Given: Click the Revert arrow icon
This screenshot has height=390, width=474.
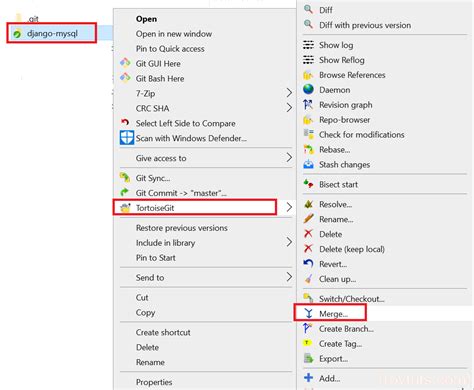Looking at the screenshot, I should [x=308, y=264].
